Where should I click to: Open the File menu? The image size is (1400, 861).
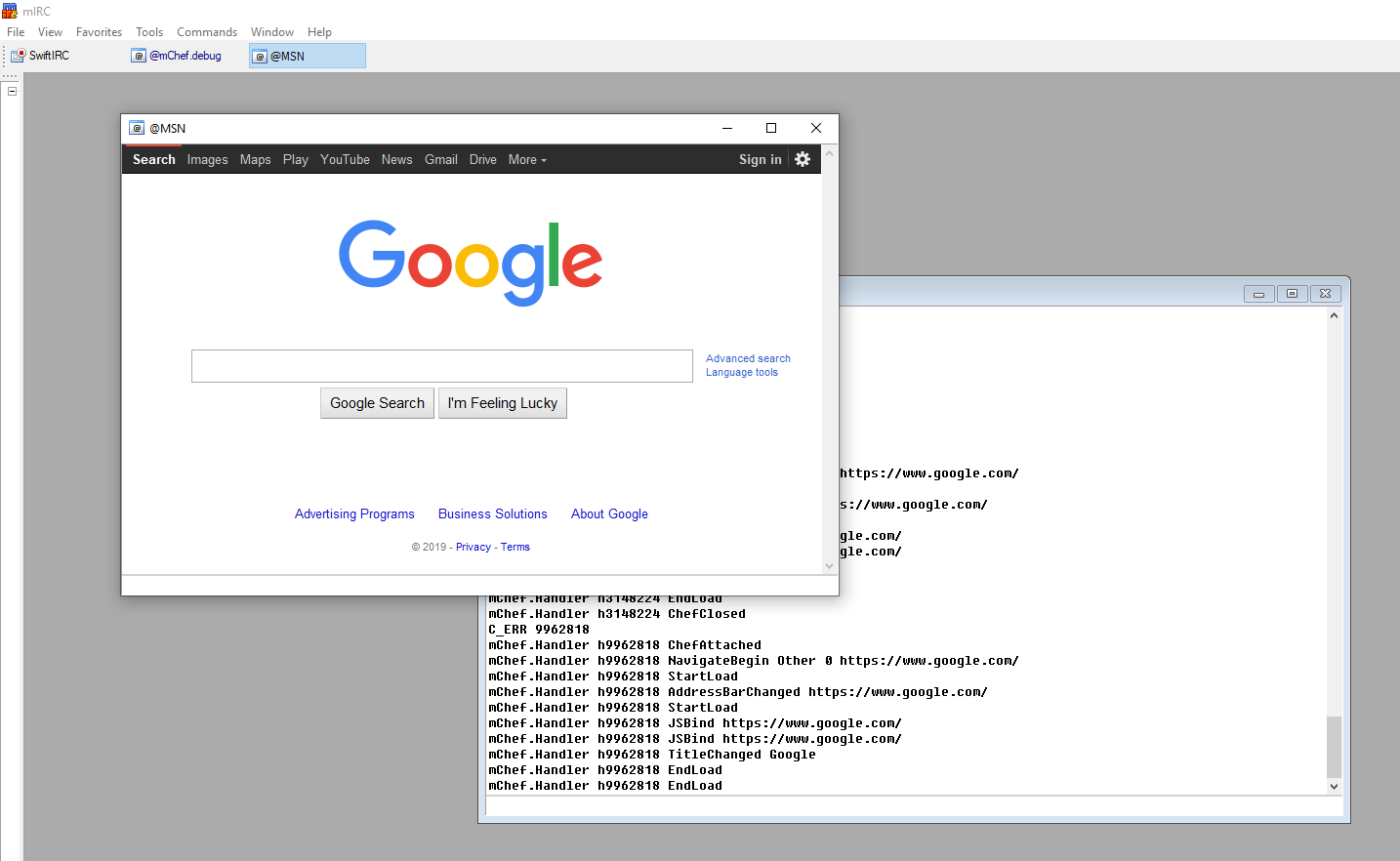point(16,32)
